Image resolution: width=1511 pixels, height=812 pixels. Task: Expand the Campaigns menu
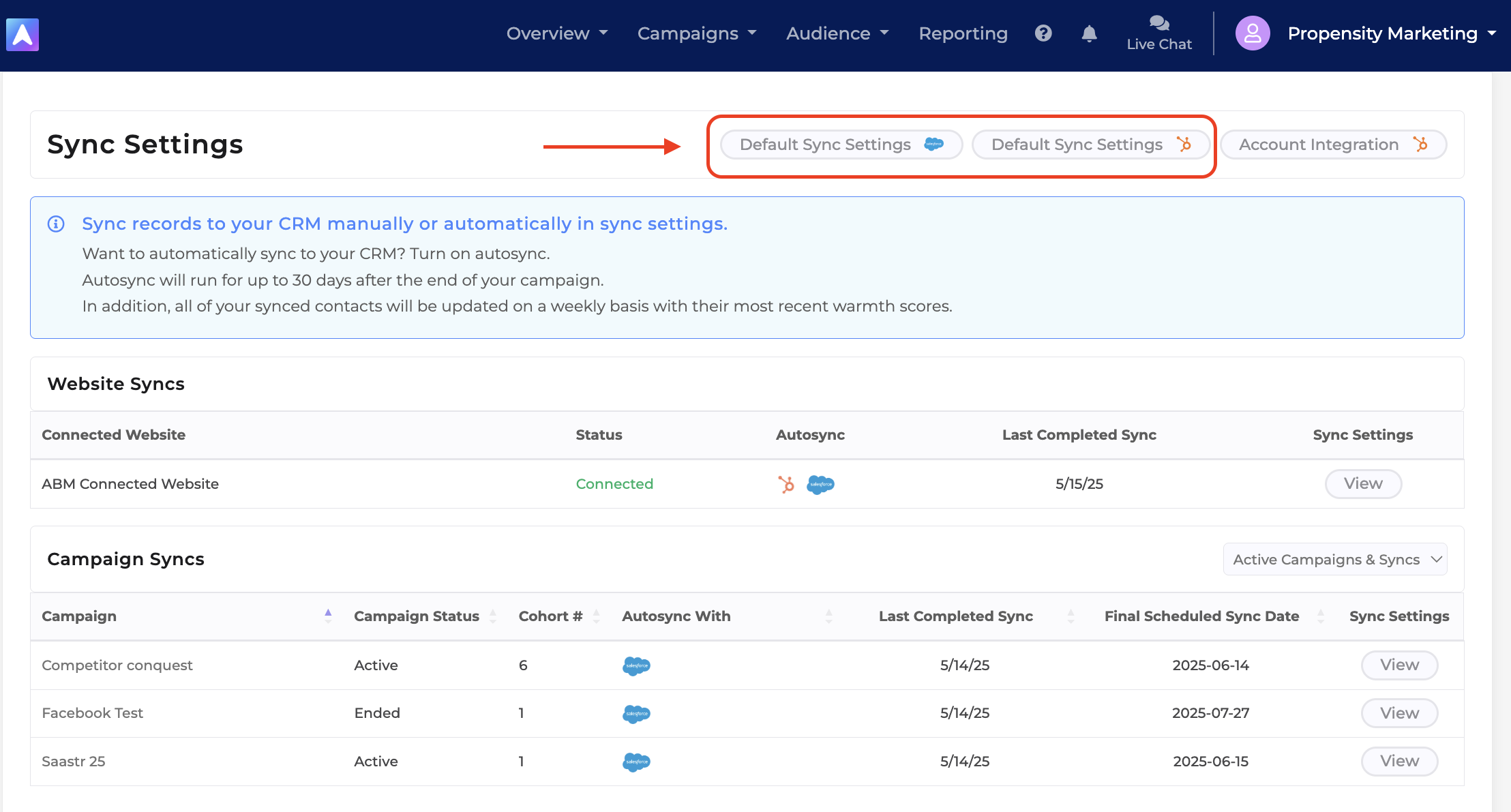click(697, 33)
